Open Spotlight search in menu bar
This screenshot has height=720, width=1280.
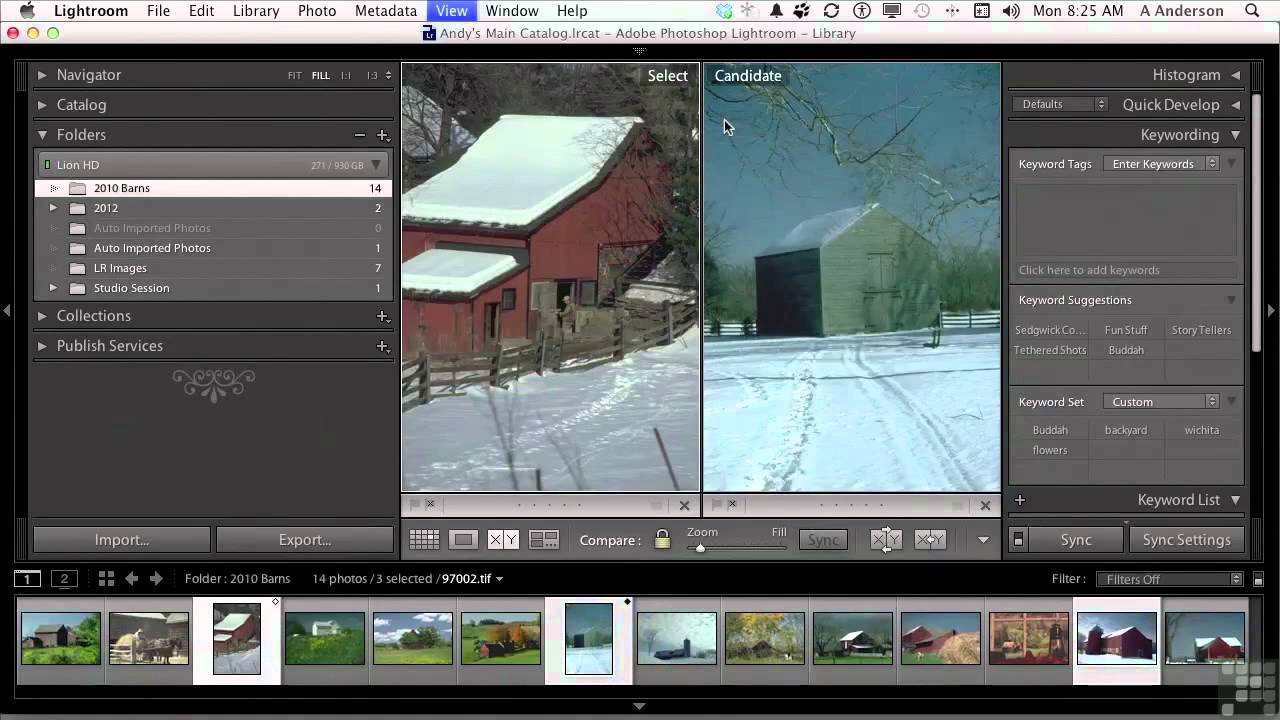1252,11
